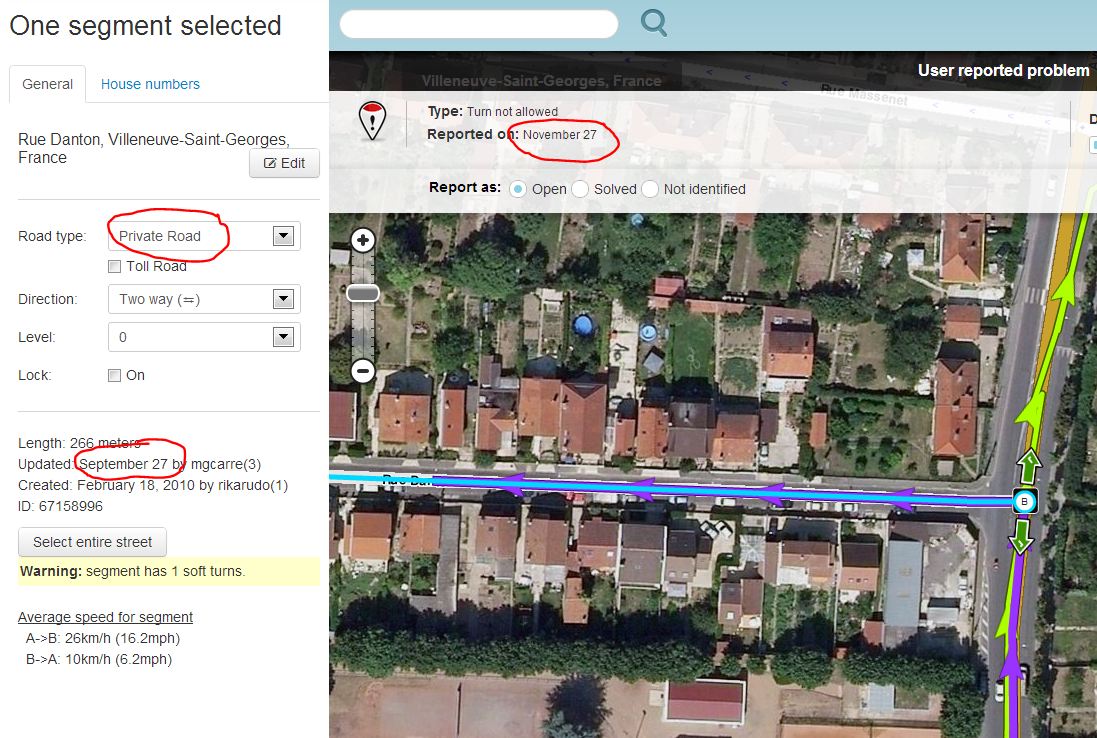Click the map zoom slider handle
Screen dimensions: 1097x738
(363, 293)
